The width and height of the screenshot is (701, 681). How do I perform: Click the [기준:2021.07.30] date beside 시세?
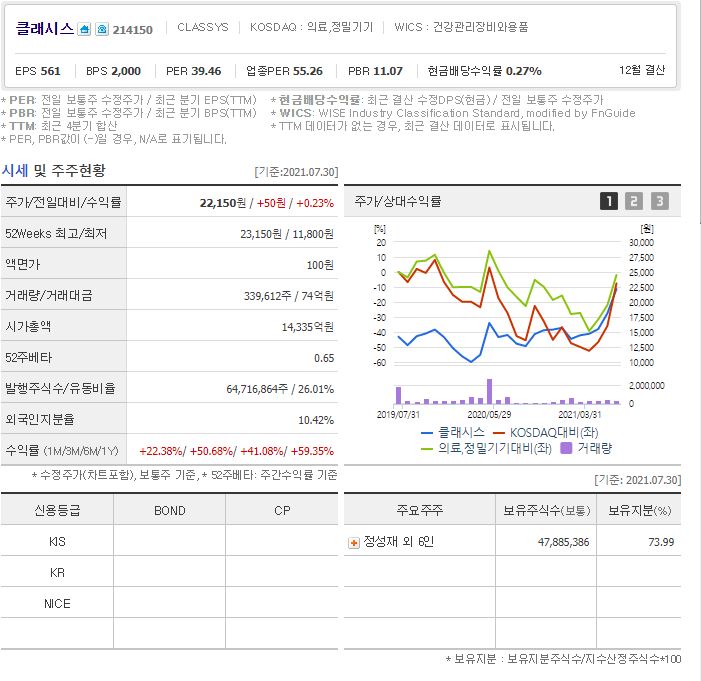coord(296,172)
